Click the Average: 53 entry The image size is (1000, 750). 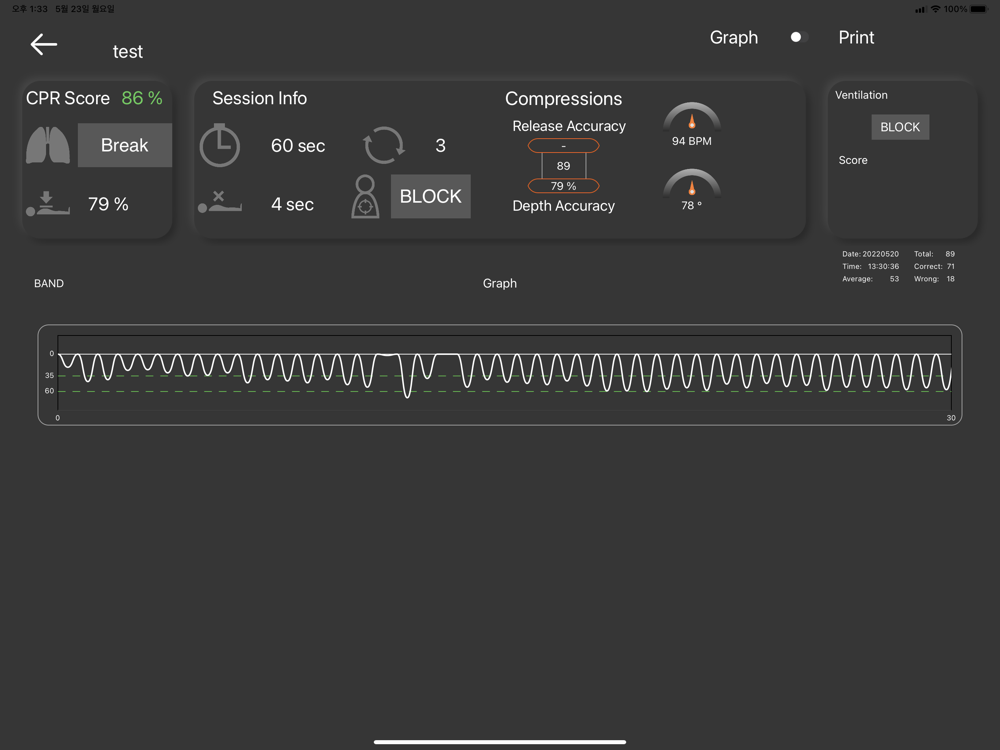(x=870, y=279)
